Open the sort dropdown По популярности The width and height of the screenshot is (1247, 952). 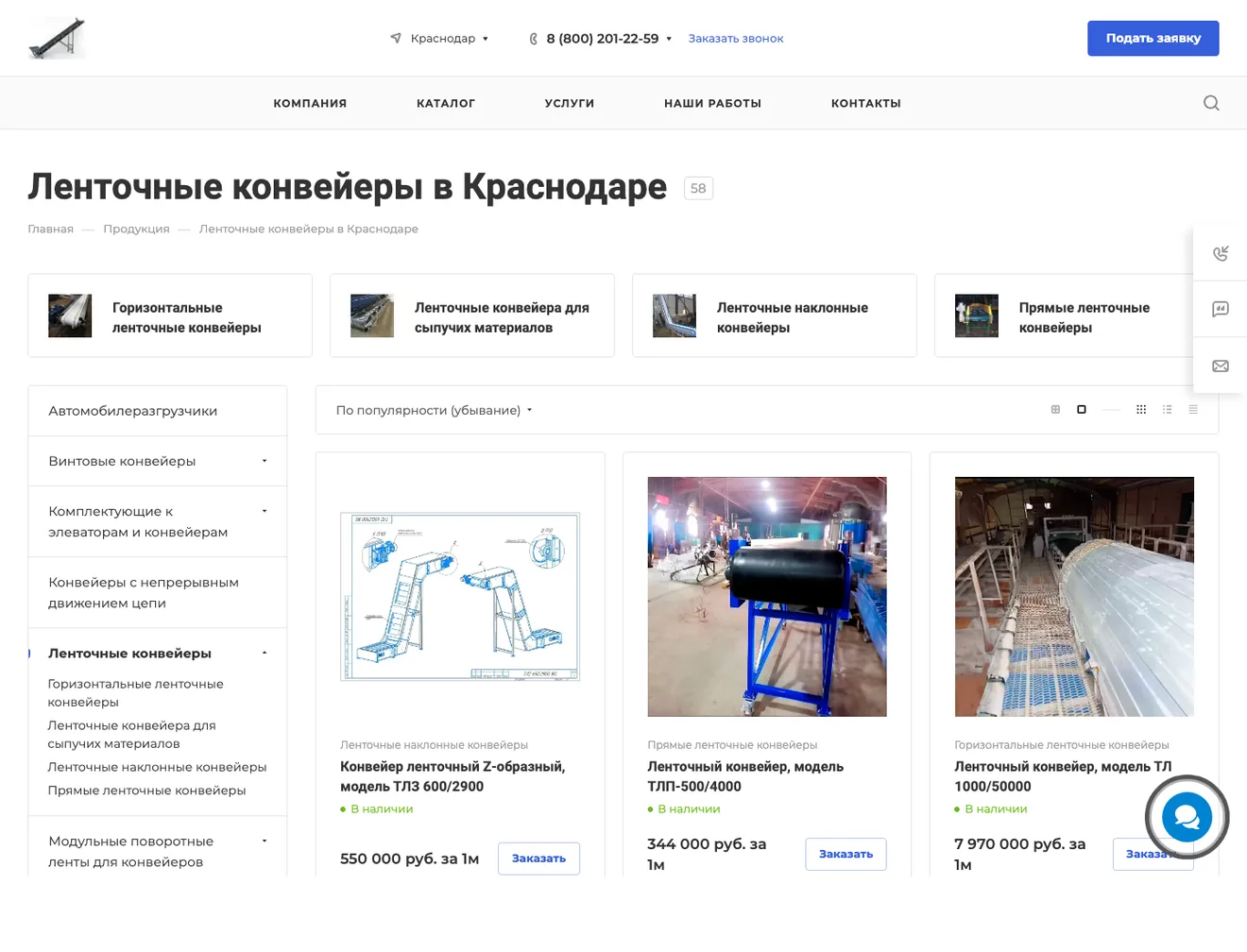coord(434,410)
